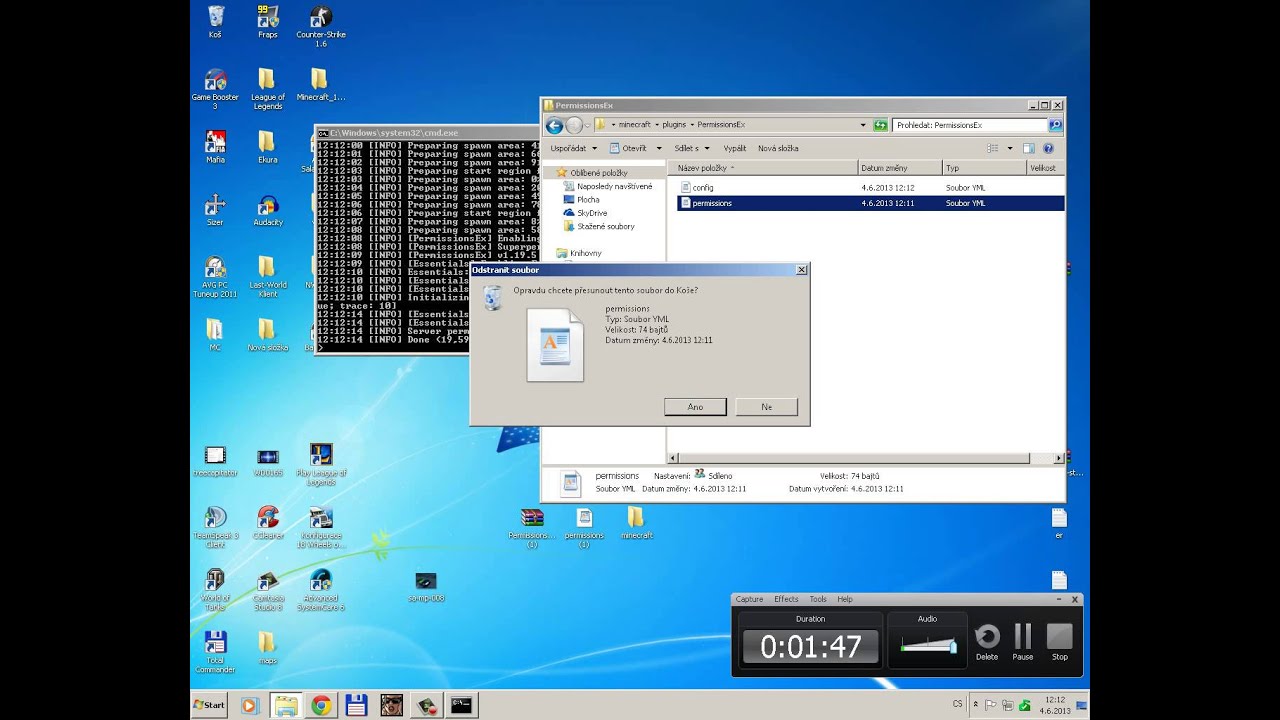Screen dimensions: 1280x720
Task: Select the Audacity desktop icon
Action: (x=268, y=210)
